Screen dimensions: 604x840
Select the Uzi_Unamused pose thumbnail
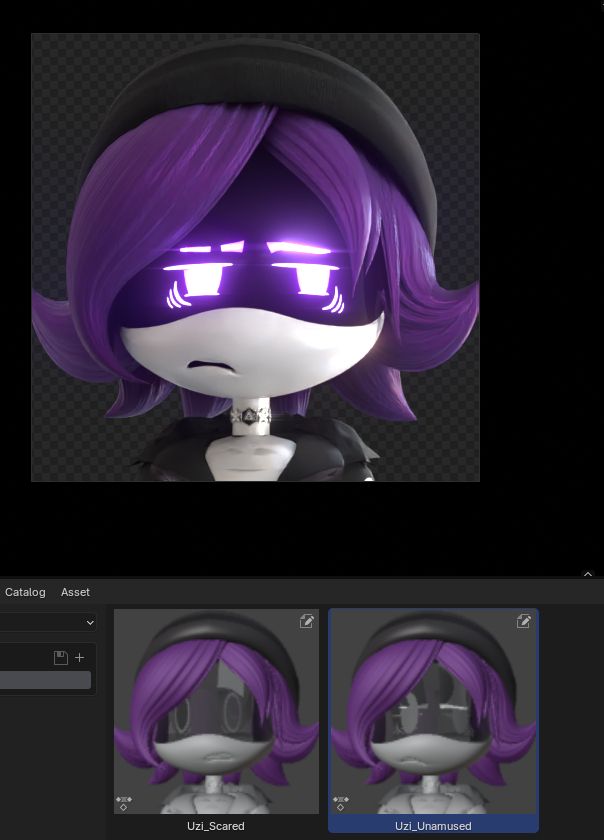tap(434, 711)
